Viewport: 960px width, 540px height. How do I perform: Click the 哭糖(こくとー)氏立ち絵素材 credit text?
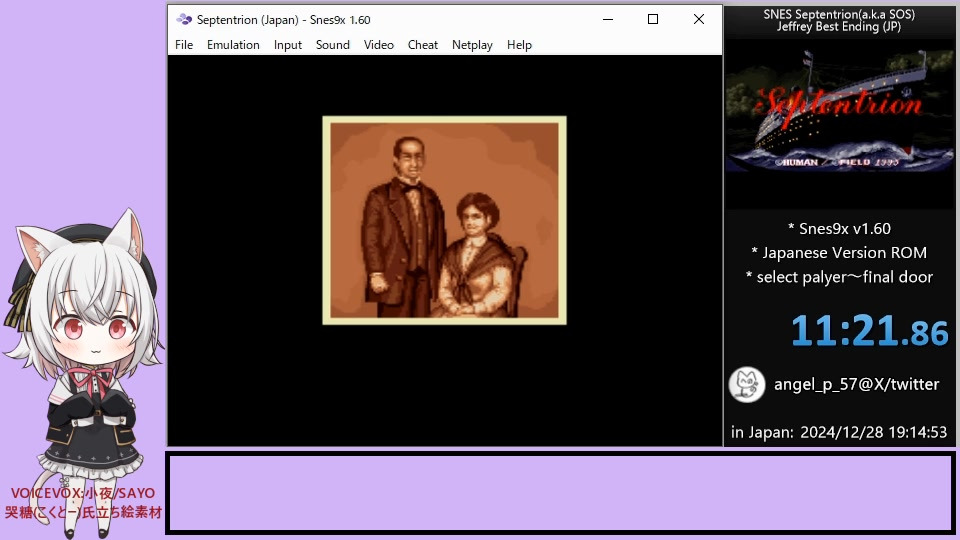point(83,512)
